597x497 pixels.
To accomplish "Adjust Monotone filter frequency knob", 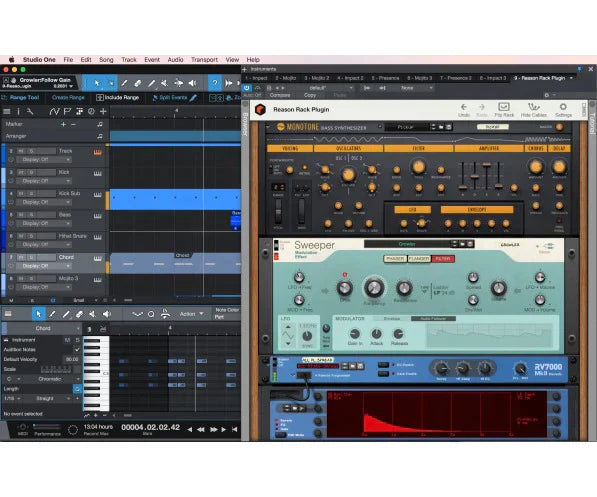I will click(418, 167).
